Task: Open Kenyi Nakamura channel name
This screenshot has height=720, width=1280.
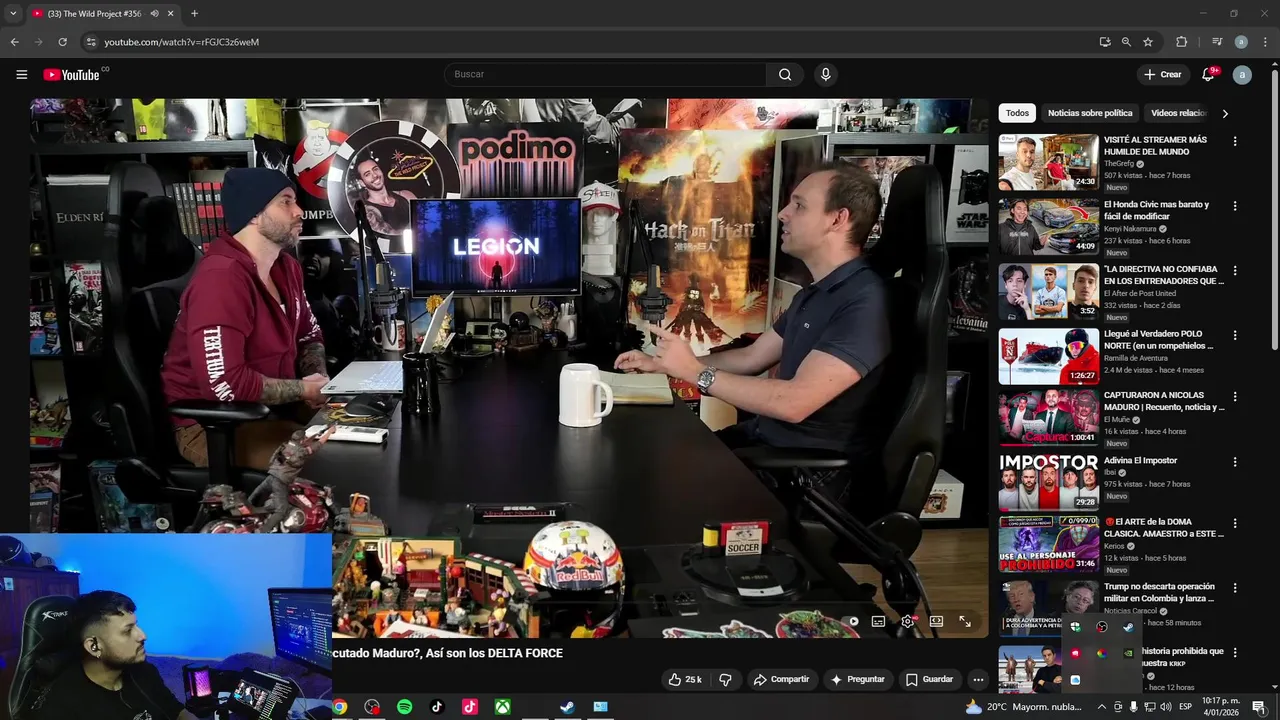Action: (x=1130, y=228)
